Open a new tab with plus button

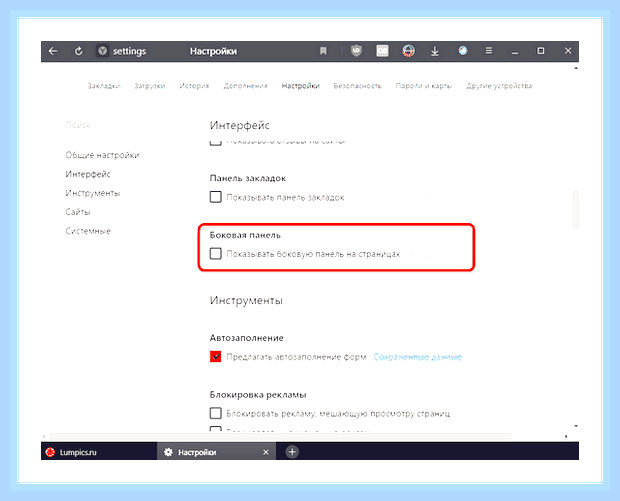[x=292, y=452]
